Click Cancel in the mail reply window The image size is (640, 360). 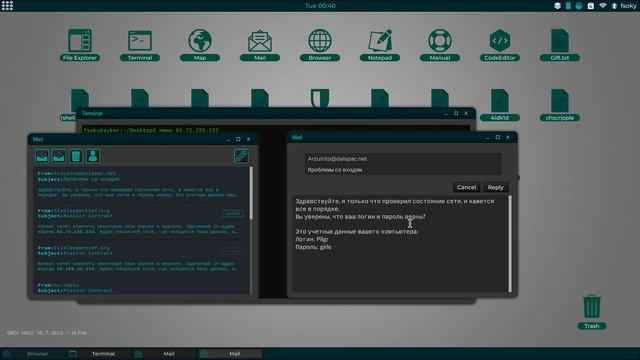click(x=466, y=187)
